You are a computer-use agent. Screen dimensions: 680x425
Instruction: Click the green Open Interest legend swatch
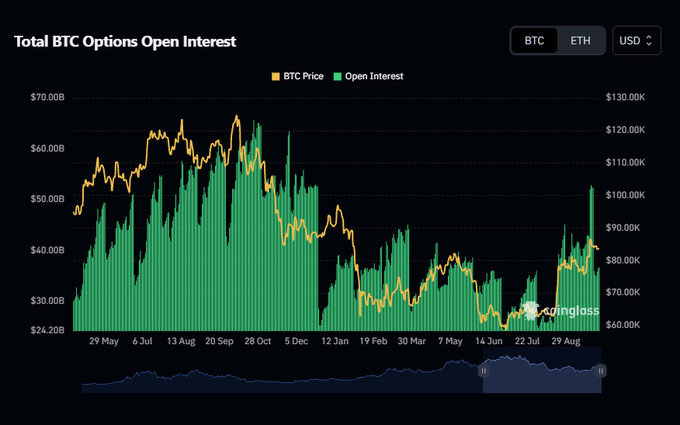(x=337, y=77)
